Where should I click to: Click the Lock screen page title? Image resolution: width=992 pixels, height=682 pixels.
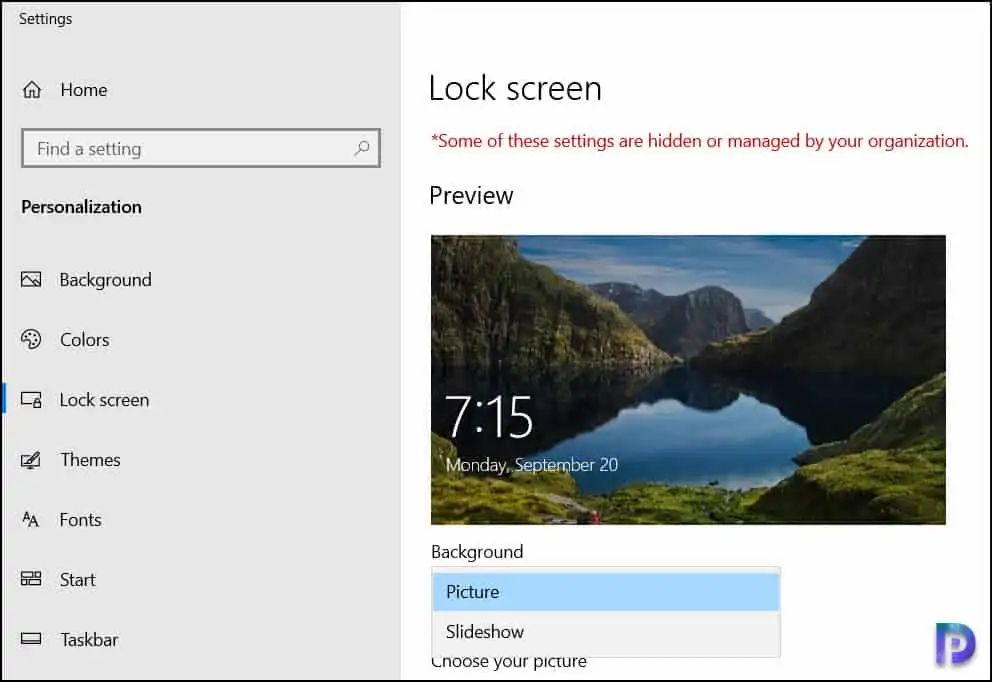pos(515,88)
